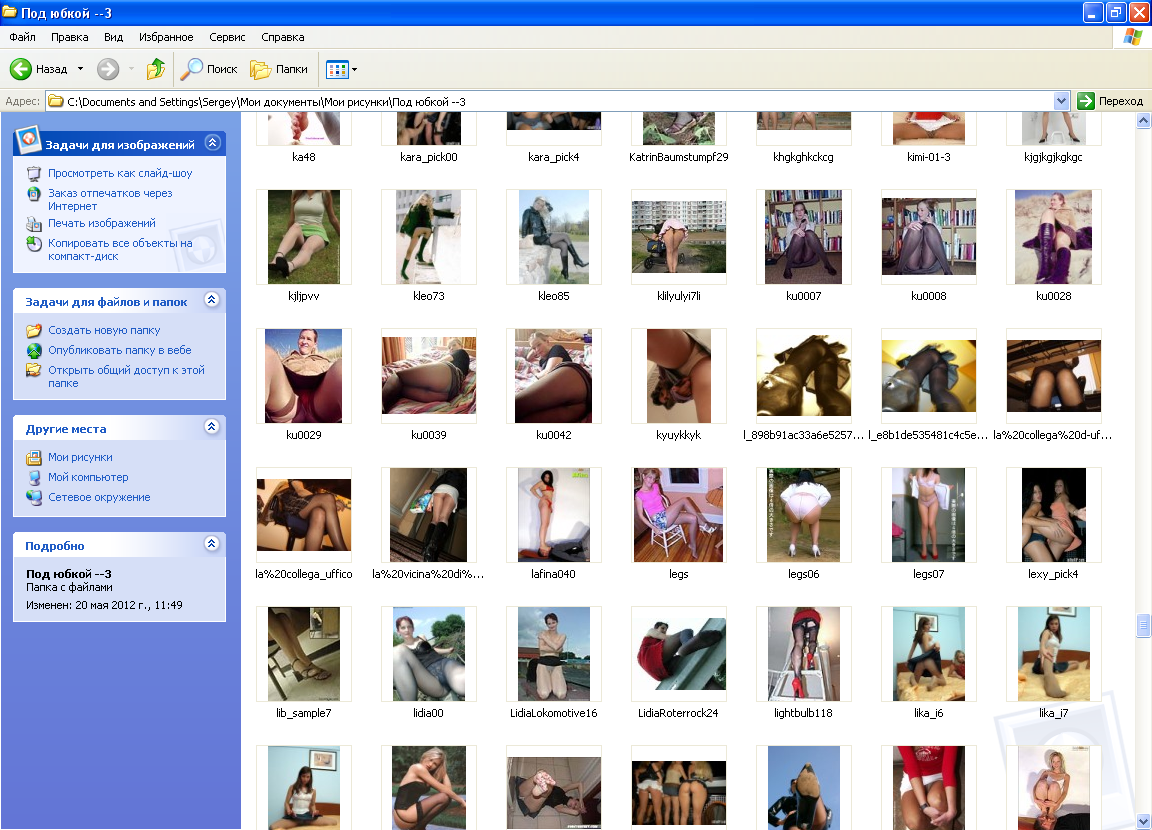Click the file name ku0042
Image resolution: width=1152 pixels, height=830 pixels.
[554, 435]
